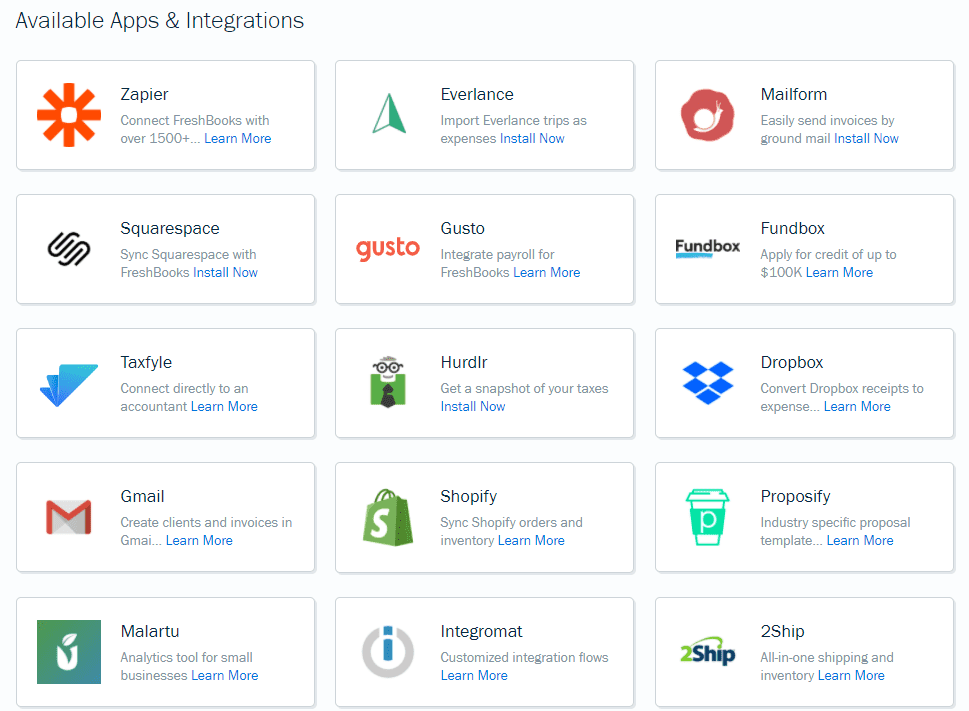
Task: Click the Gusto wordmark logo
Action: [x=388, y=248]
